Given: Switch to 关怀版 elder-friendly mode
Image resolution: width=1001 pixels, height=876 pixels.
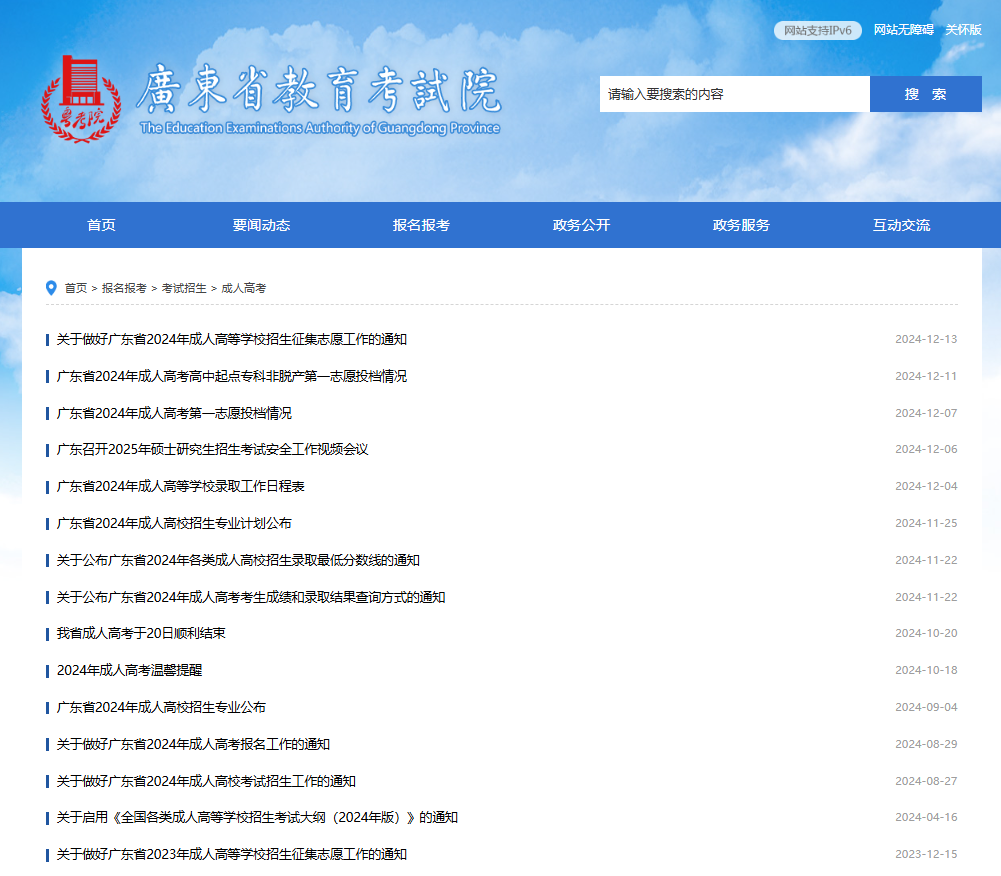Looking at the screenshot, I should click(x=966, y=30).
